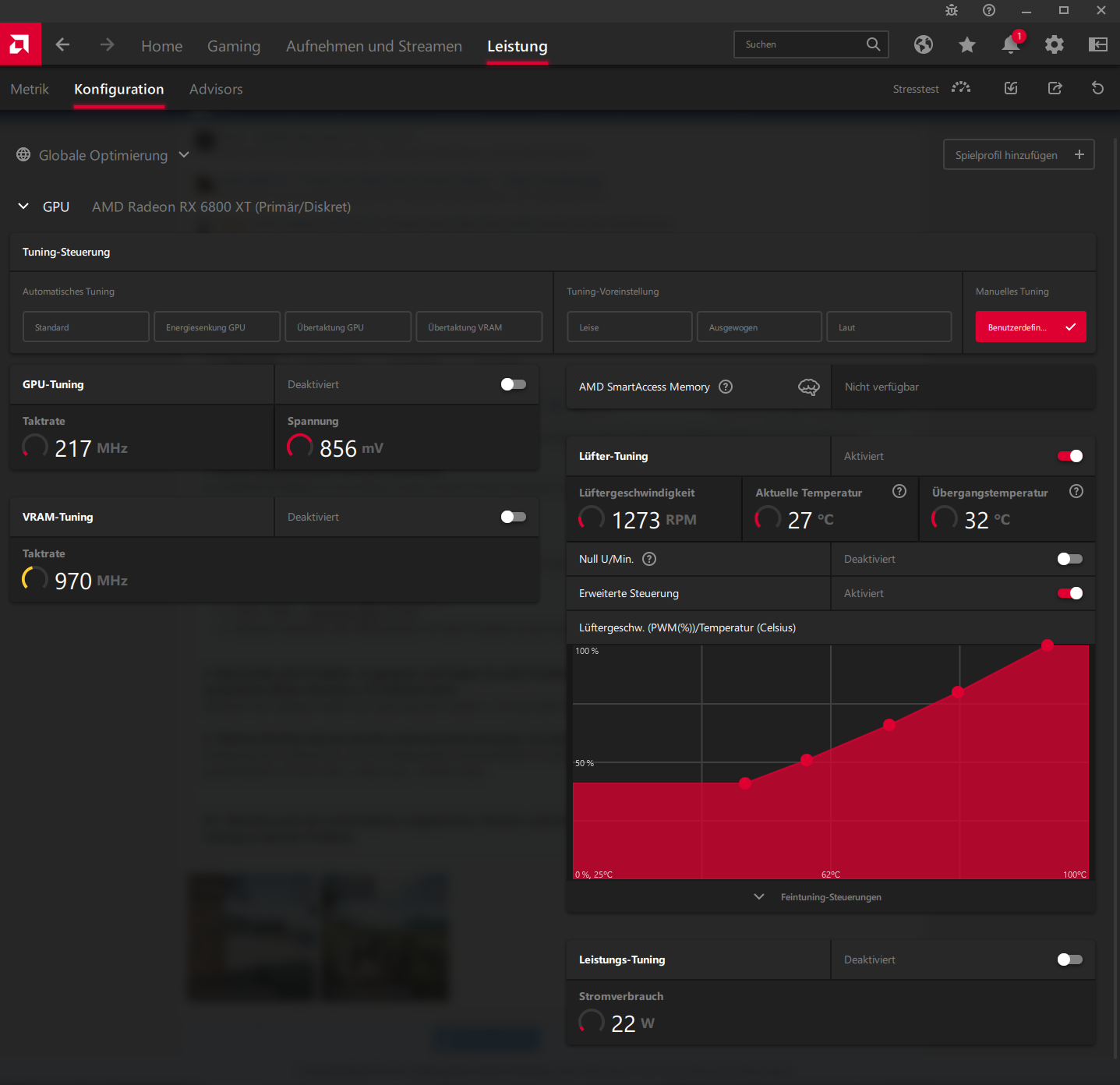Viewport: 1120px width, 1085px height.
Task: Enable the VRAM-Tuning toggle
Action: tap(514, 517)
